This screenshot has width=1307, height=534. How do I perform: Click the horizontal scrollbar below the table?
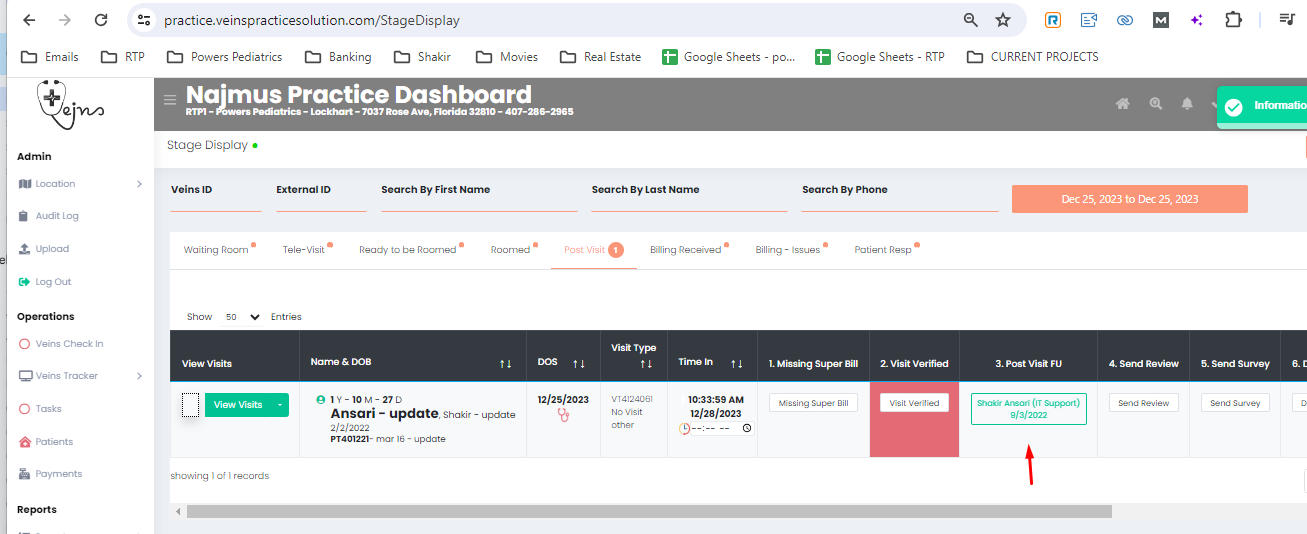(648, 512)
